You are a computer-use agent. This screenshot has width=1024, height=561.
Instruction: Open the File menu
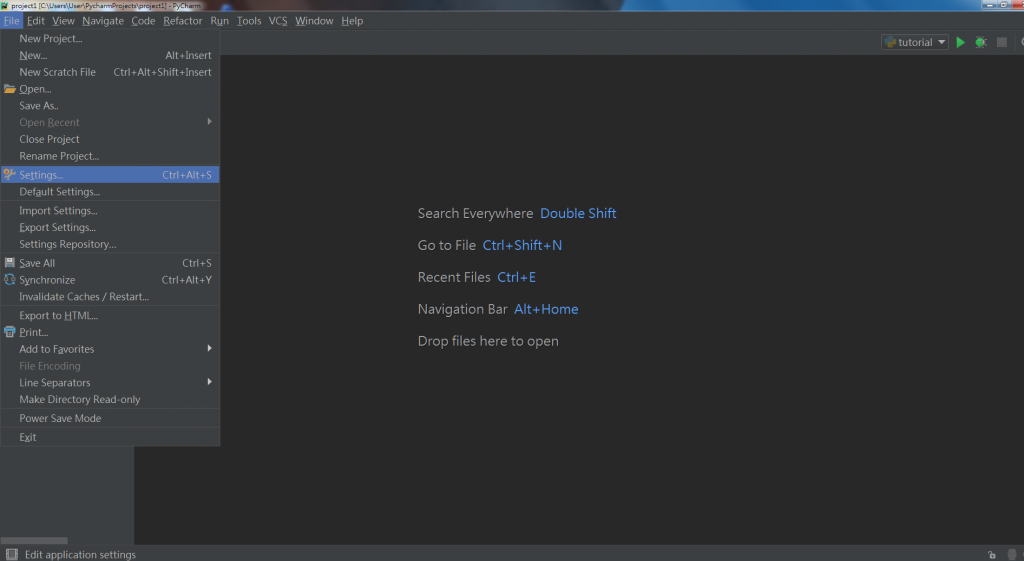11,21
